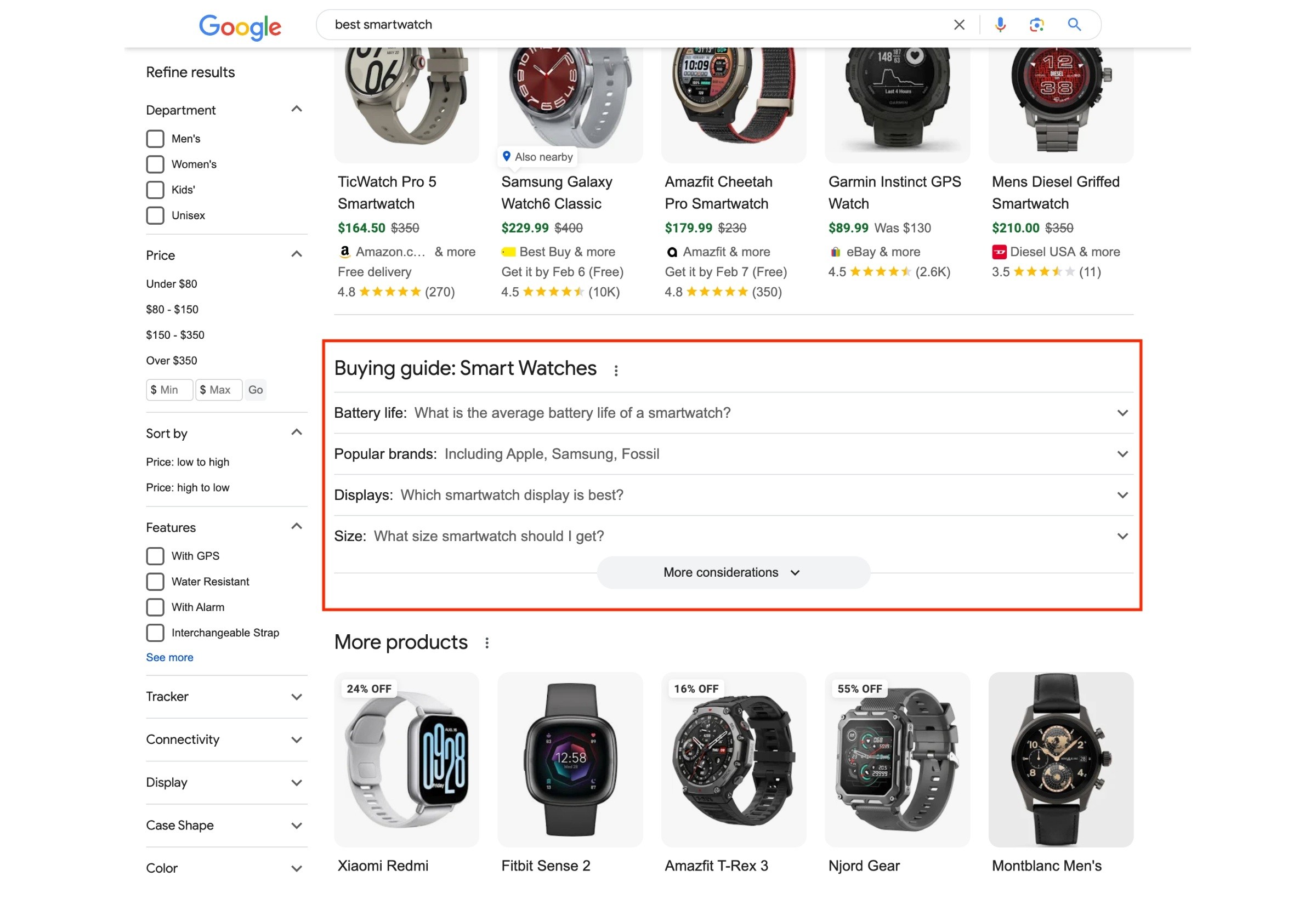1316x899 pixels.
Task: Open Buying guide three-dot options menu
Action: (616, 370)
